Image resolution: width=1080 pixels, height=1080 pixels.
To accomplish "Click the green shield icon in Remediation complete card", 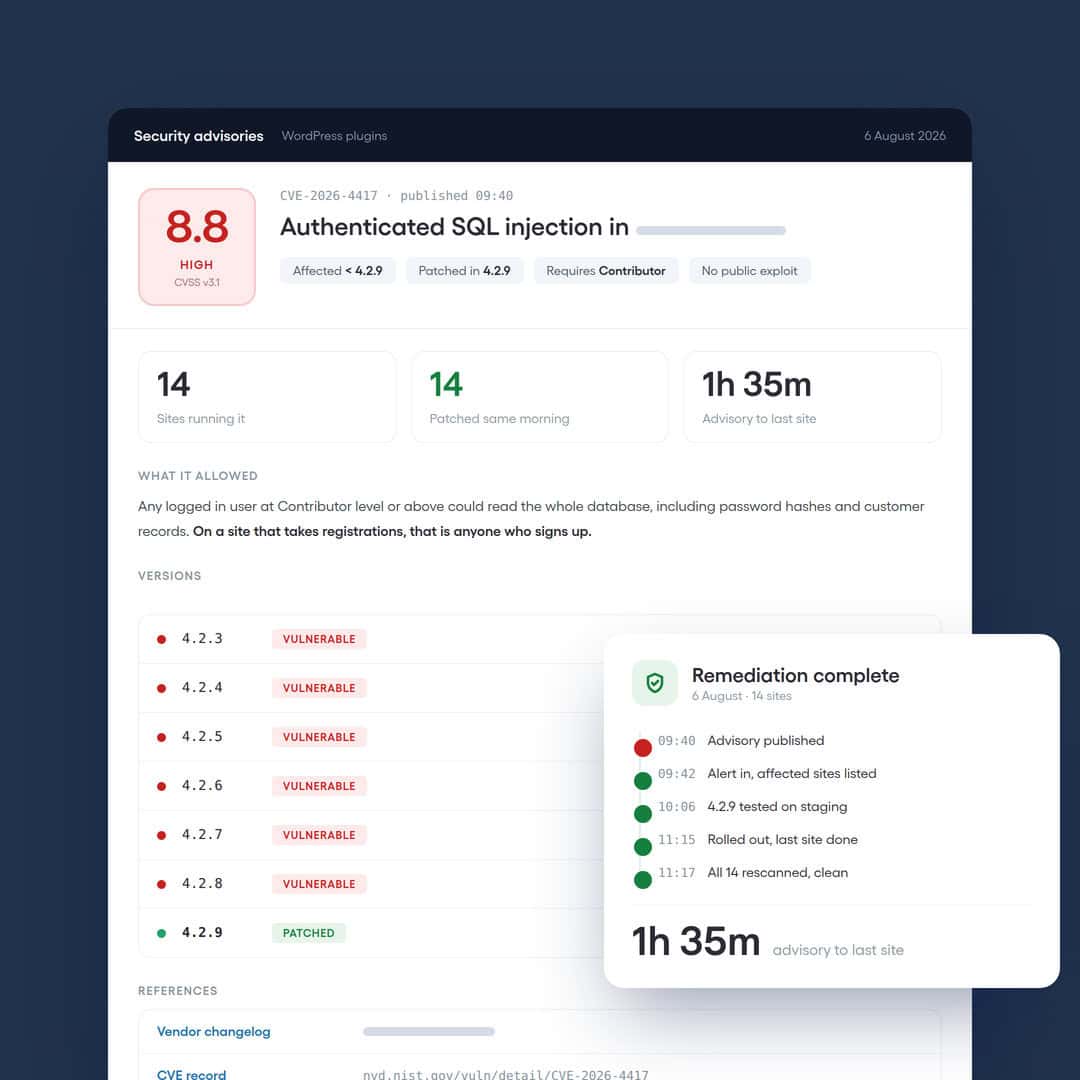I will tap(654, 683).
